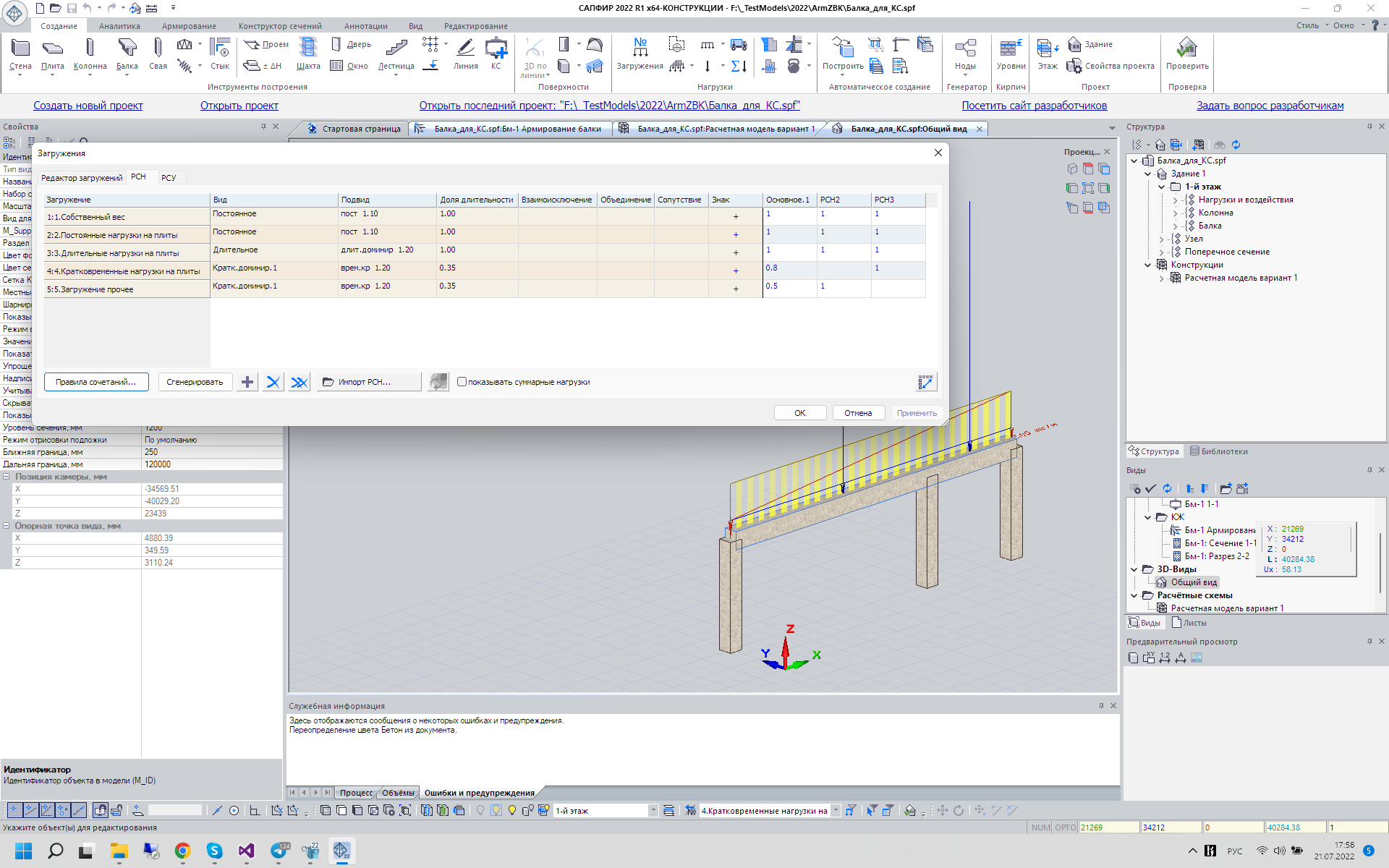Delete combination with X icon
The image size is (1389, 868).
pos(273,382)
